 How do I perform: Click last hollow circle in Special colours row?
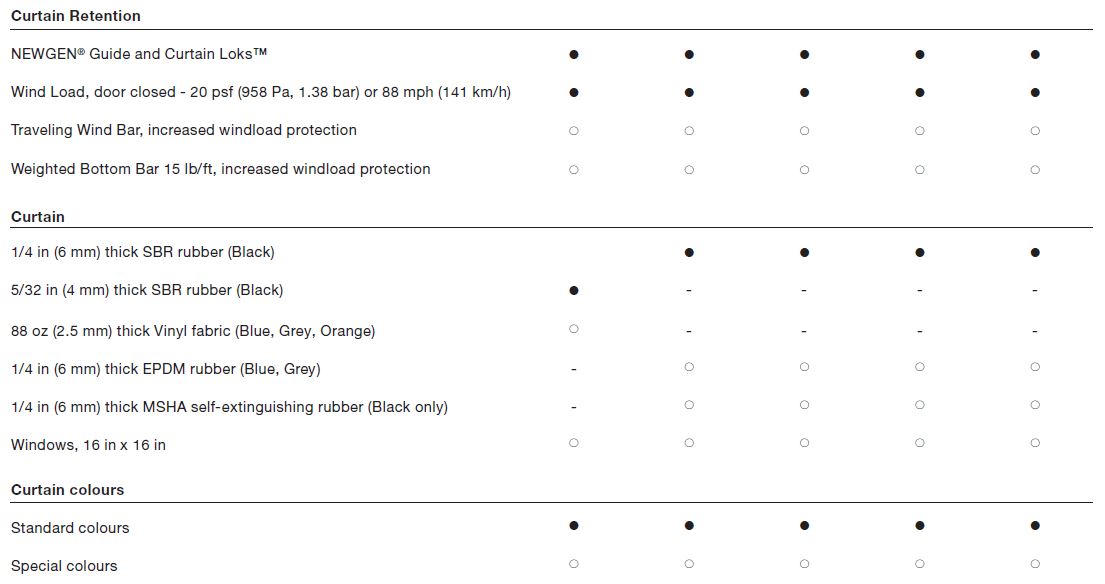click(x=1035, y=564)
